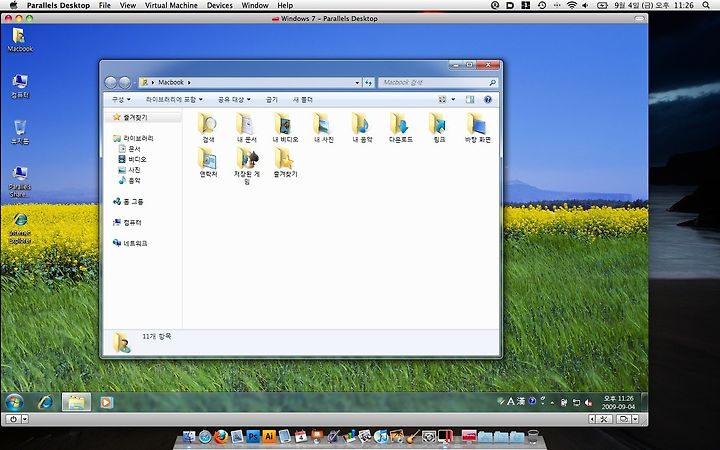Open the 내 음악 folder

[362, 128]
